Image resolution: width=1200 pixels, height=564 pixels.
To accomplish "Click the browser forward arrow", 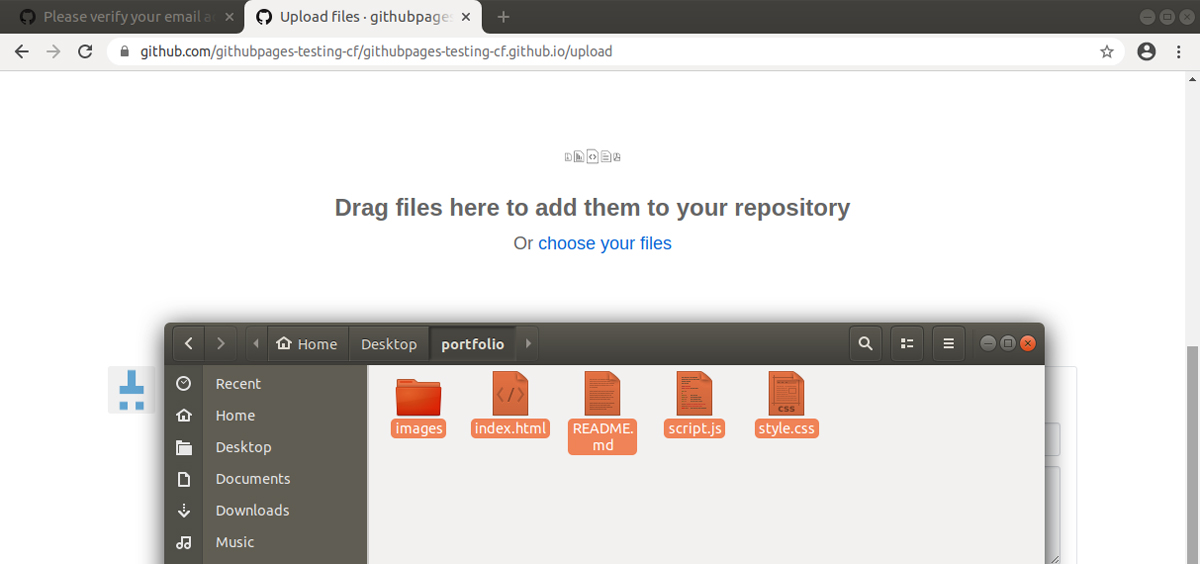I will click(54, 52).
